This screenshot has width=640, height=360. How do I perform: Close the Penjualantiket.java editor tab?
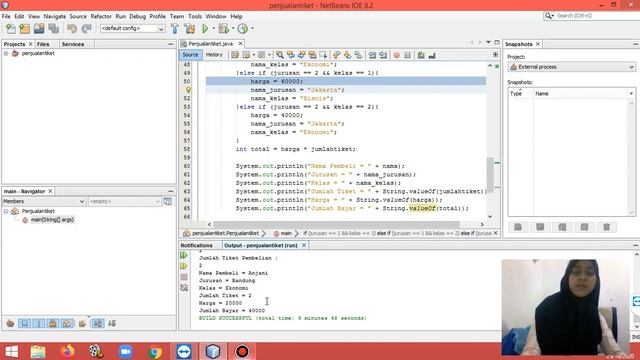[x=240, y=44]
